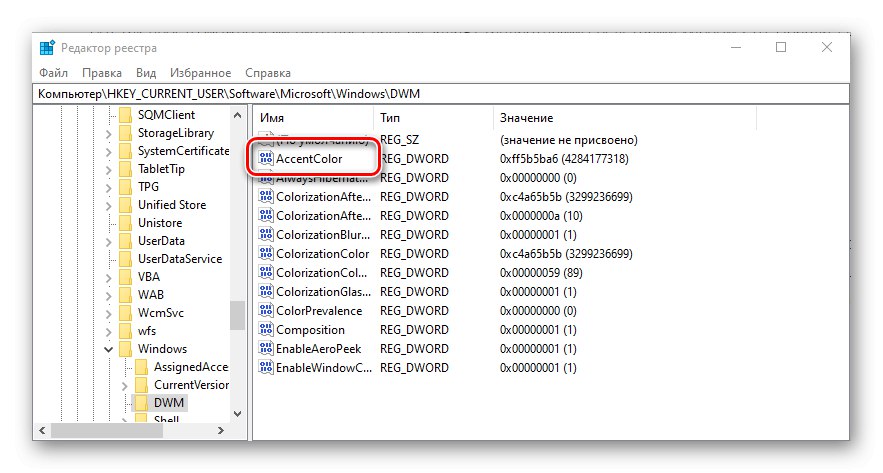Select the first ColorizationAfte... value name
The height and width of the screenshot is (473, 883).
[324, 197]
